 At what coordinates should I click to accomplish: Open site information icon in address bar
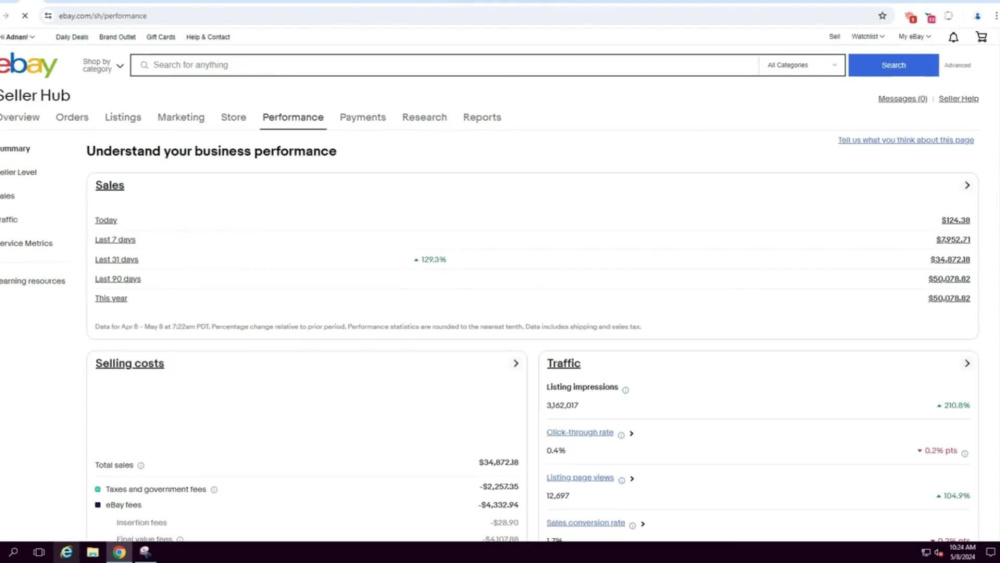pyautogui.click(x=48, y=15)
